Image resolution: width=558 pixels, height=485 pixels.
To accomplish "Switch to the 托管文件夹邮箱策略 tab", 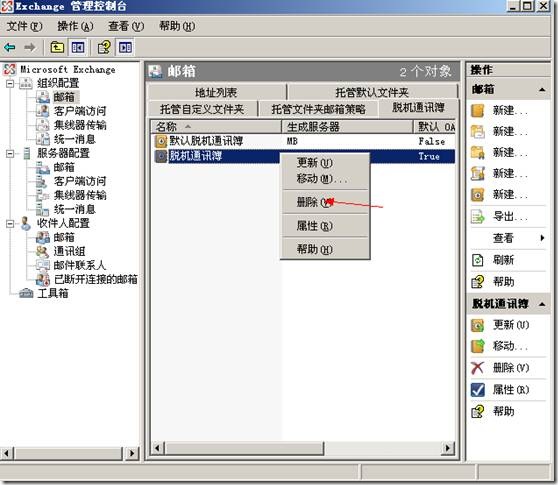I will [x=319, y=109].
